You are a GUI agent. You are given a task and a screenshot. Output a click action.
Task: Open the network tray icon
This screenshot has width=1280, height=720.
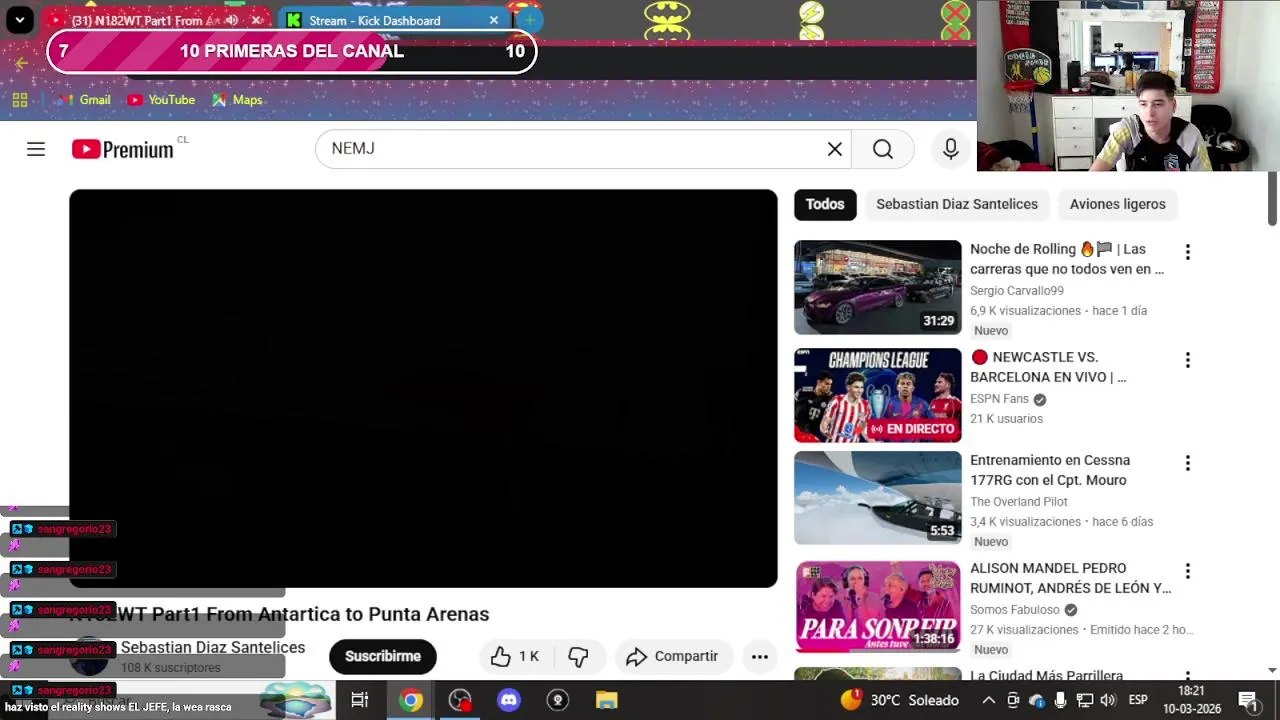[x=1085, y=700]
